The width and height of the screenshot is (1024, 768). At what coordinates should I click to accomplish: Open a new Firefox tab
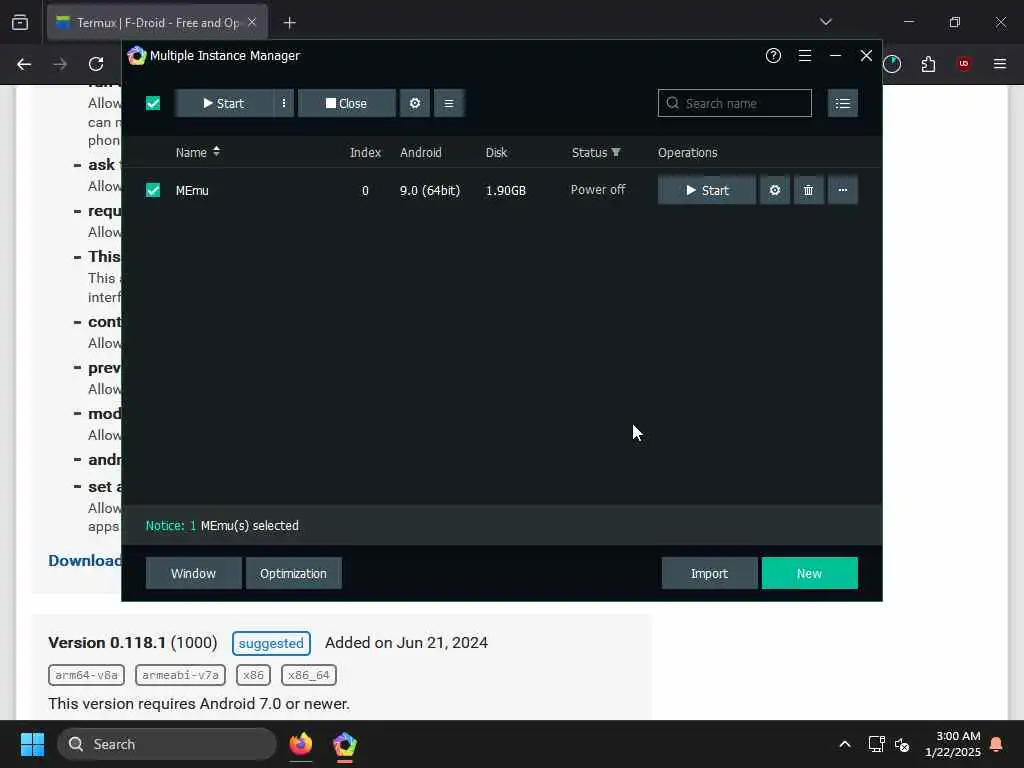289,23
